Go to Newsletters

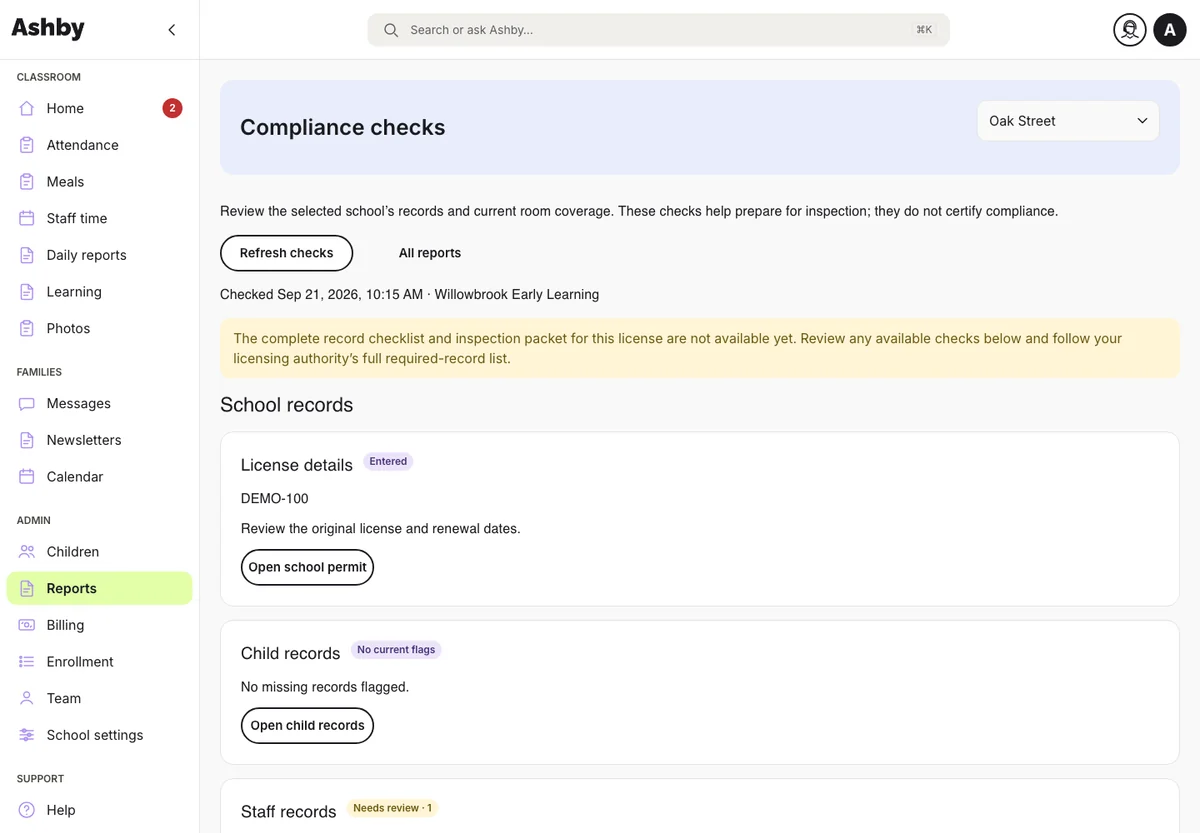tap(100, 440)
